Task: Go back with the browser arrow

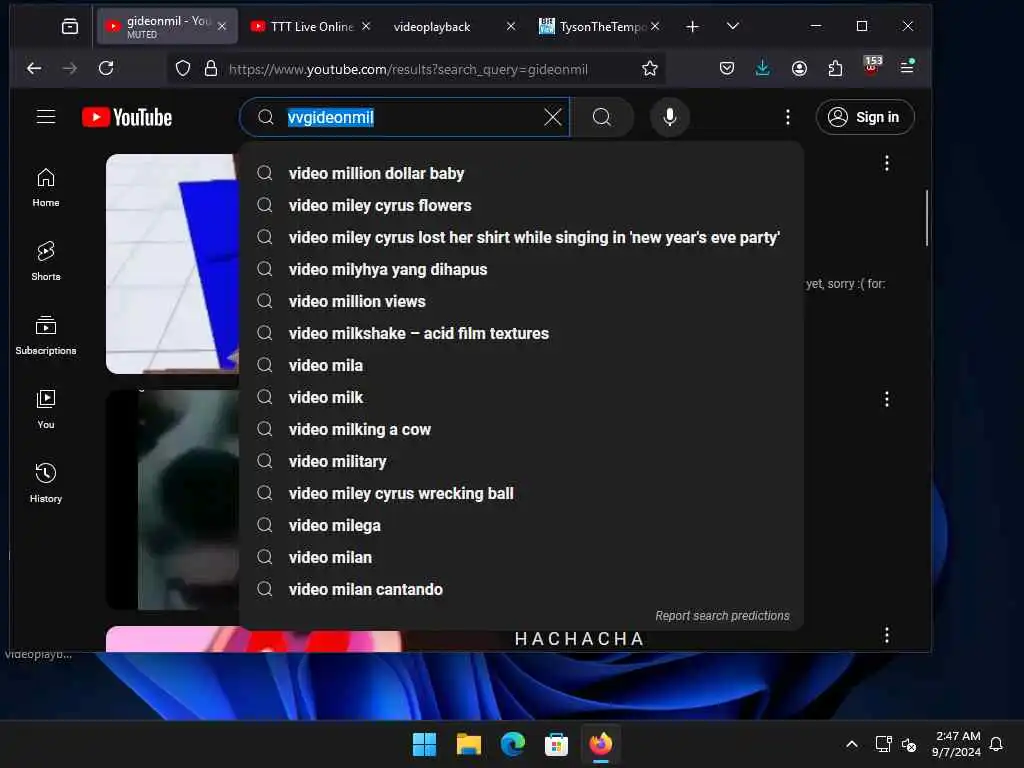Action: pyautogui.click(x=34, y=69)
